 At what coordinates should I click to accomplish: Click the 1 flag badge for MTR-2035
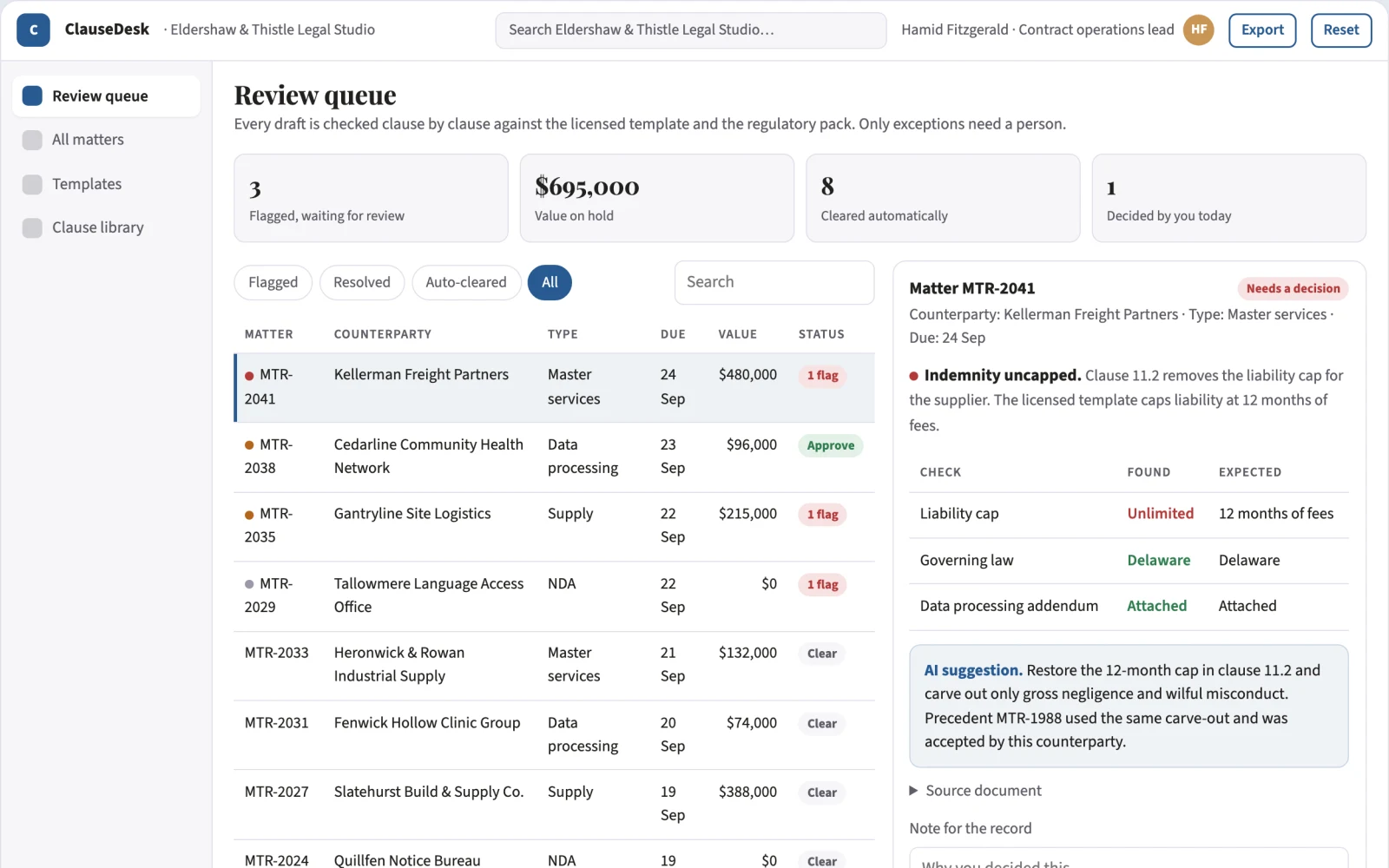click(x=822, y=515)
